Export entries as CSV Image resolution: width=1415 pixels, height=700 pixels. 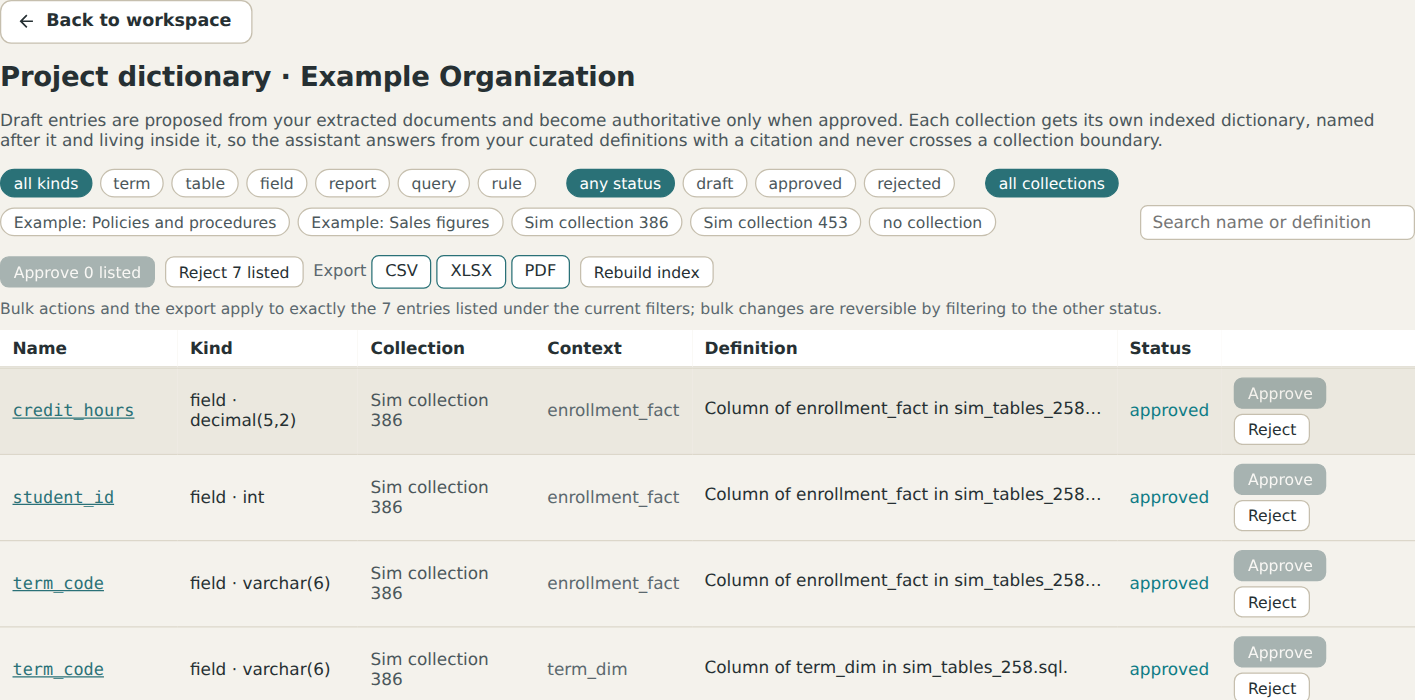401,271
